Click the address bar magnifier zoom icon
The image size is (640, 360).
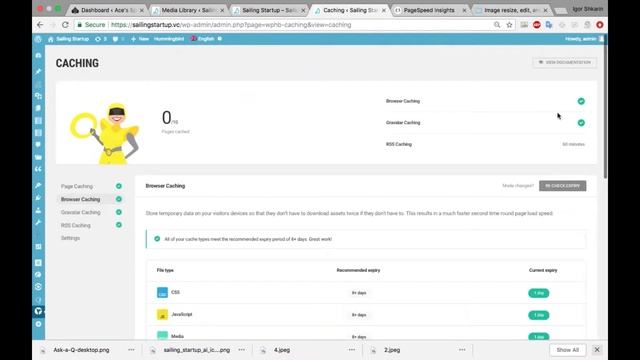click(497, 25)
